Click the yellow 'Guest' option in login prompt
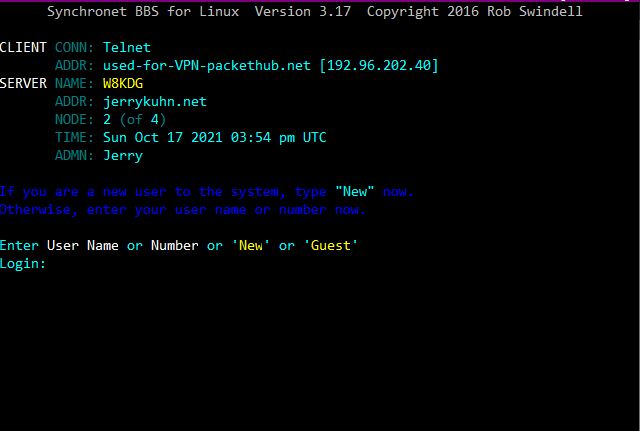 tap(331, 245)
